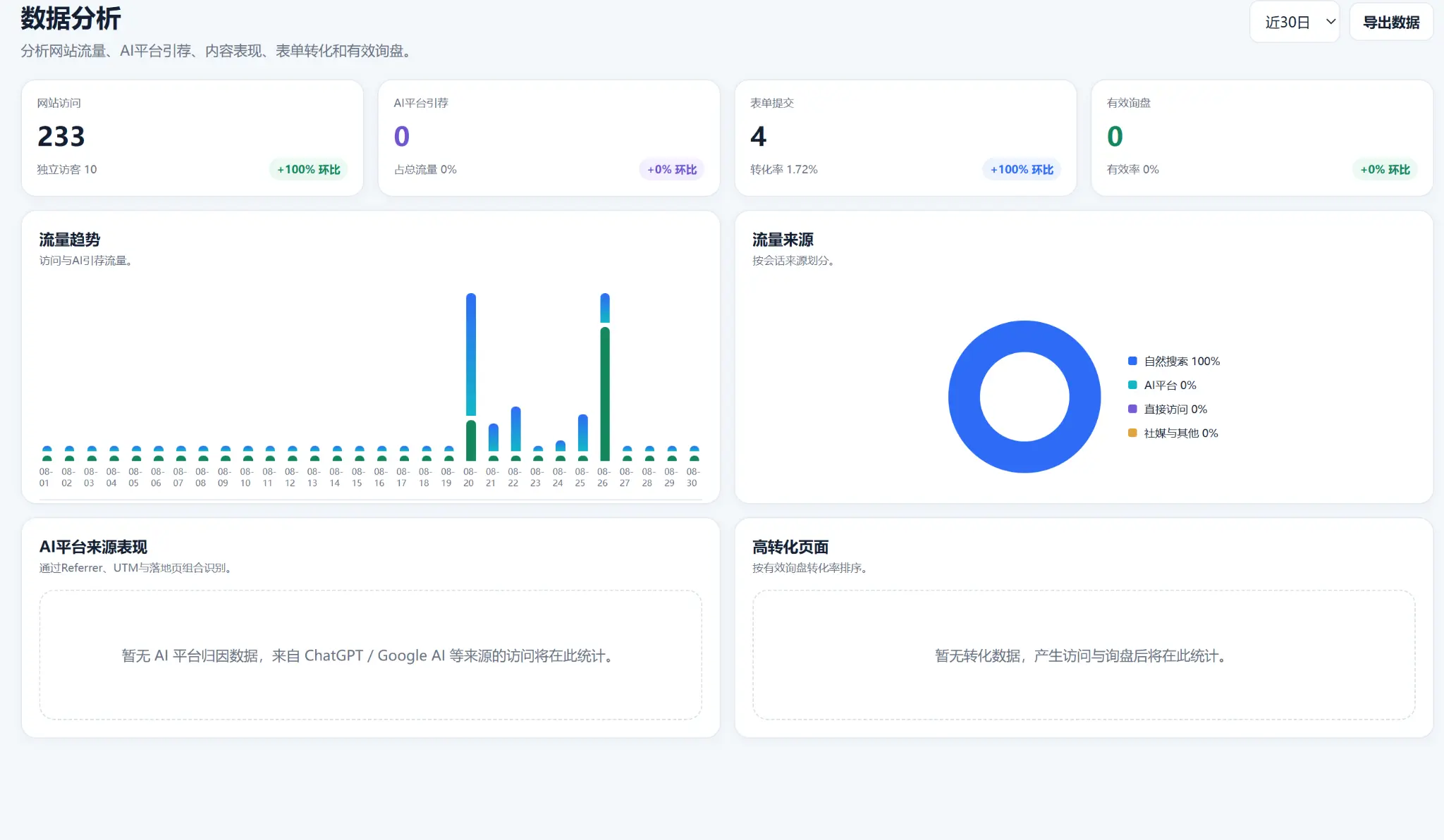
Task: Click the 独立访客 10 text
Action: pos(67,169)
